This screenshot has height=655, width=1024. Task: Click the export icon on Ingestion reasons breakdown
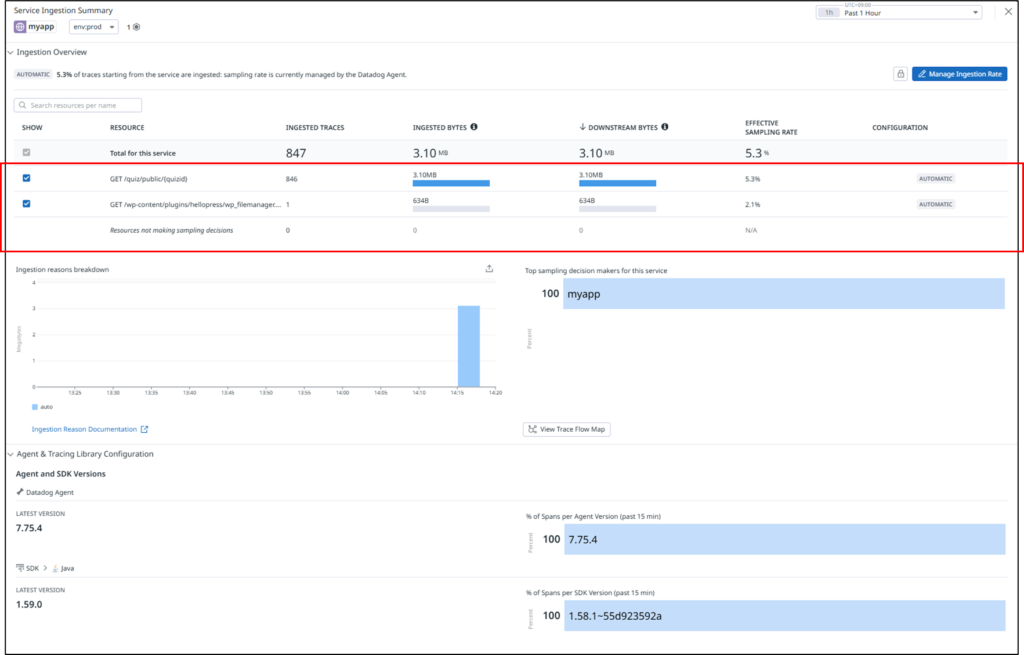[489, 268]
